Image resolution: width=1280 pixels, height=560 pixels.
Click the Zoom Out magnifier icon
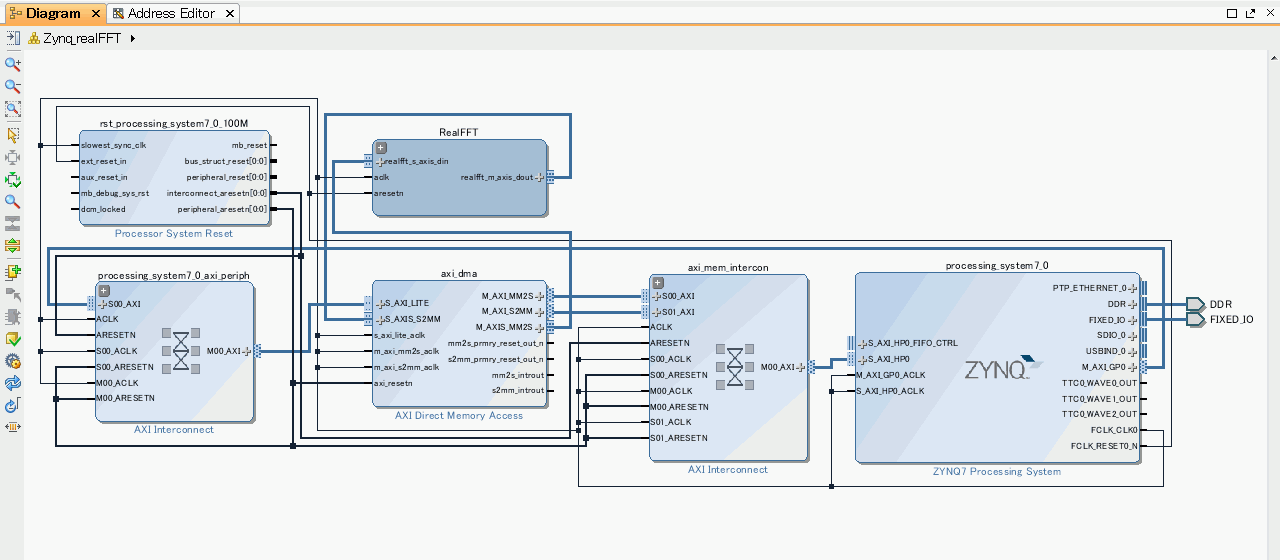point(13,87)
